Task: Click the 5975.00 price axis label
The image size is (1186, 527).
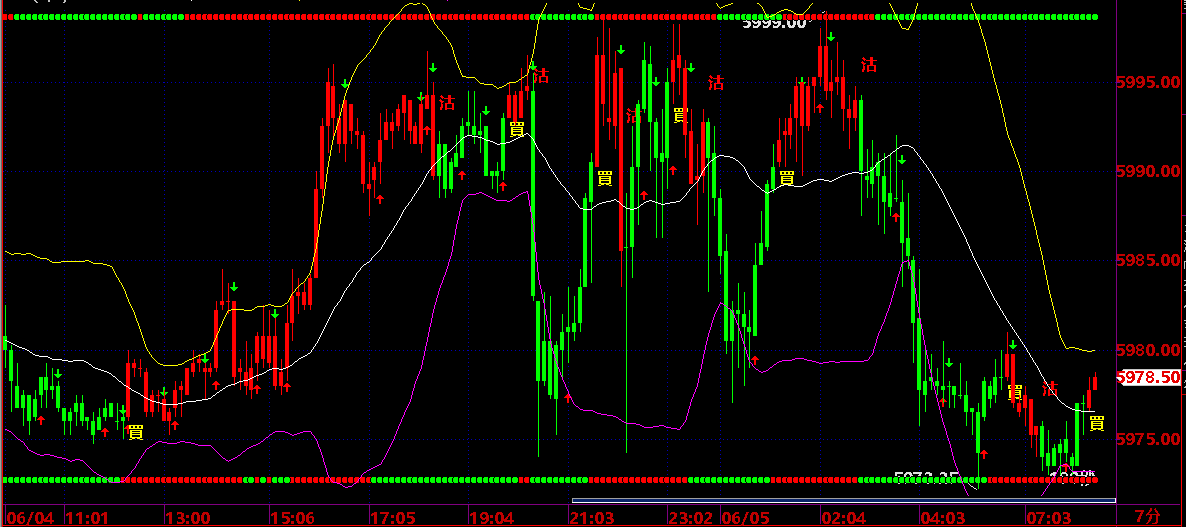Action: pyautogui.click(x=1148, y=439)
